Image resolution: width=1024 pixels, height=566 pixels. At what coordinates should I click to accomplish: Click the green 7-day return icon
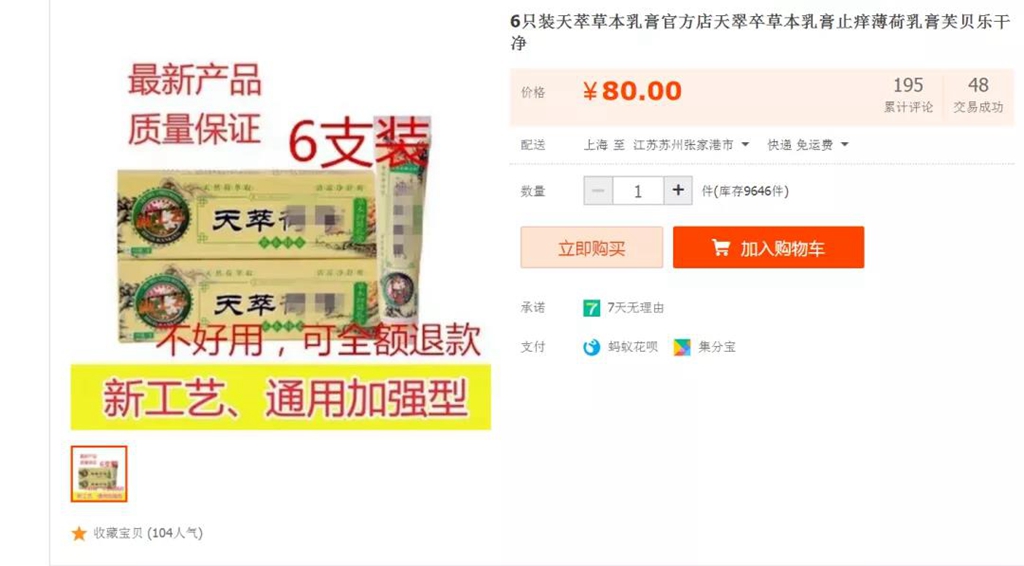tap(591, 307)
